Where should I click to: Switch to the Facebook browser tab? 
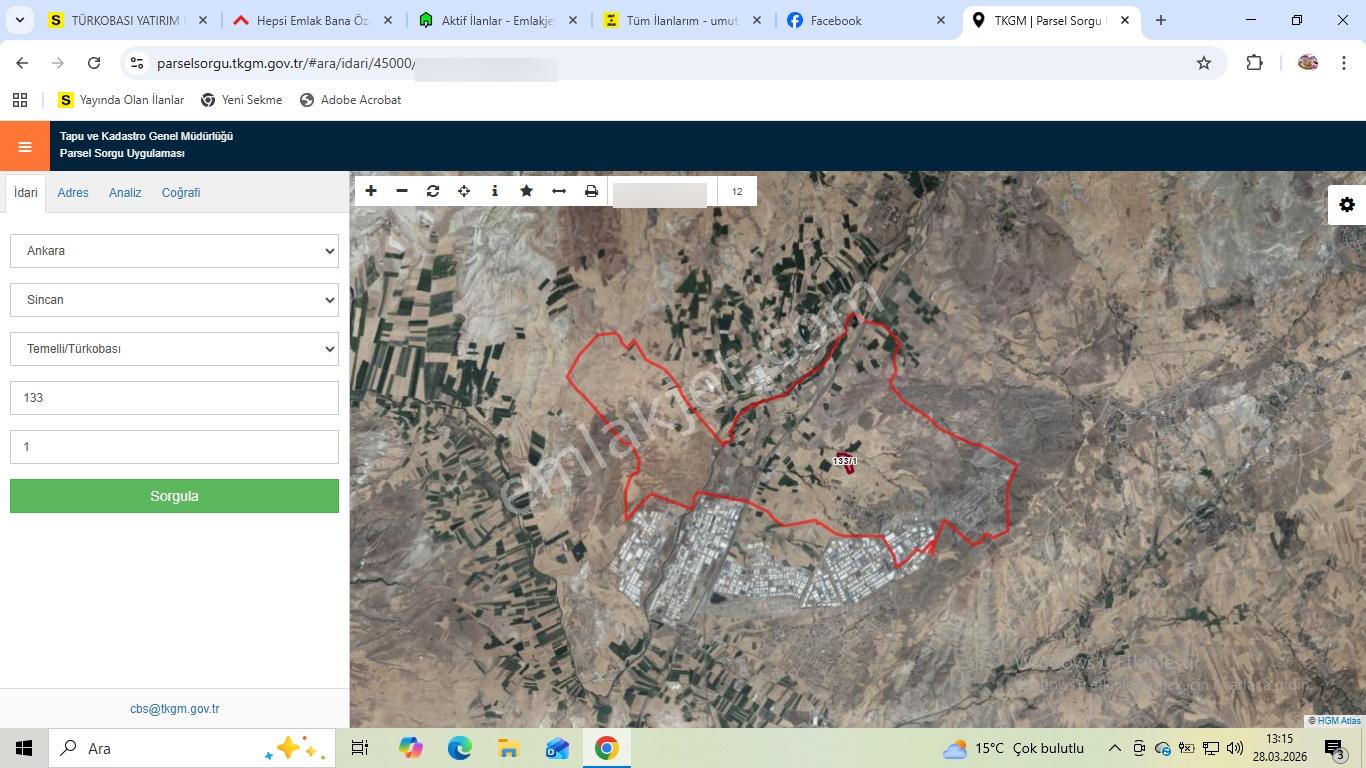pos(866,20)
